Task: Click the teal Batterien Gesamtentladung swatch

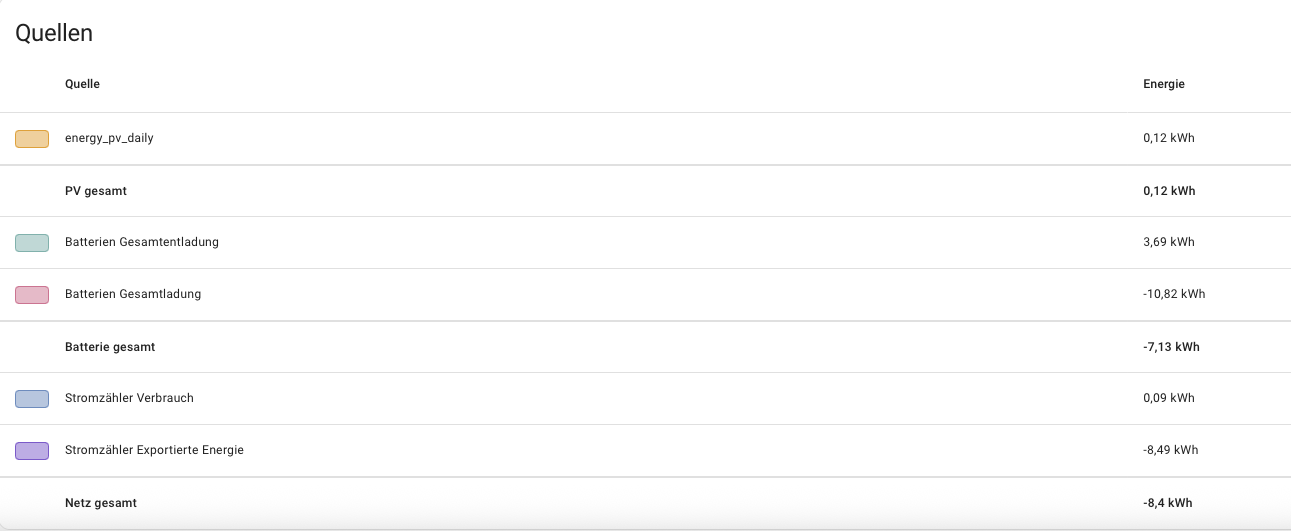Action: pyautogui.click(x=32, y=243)
